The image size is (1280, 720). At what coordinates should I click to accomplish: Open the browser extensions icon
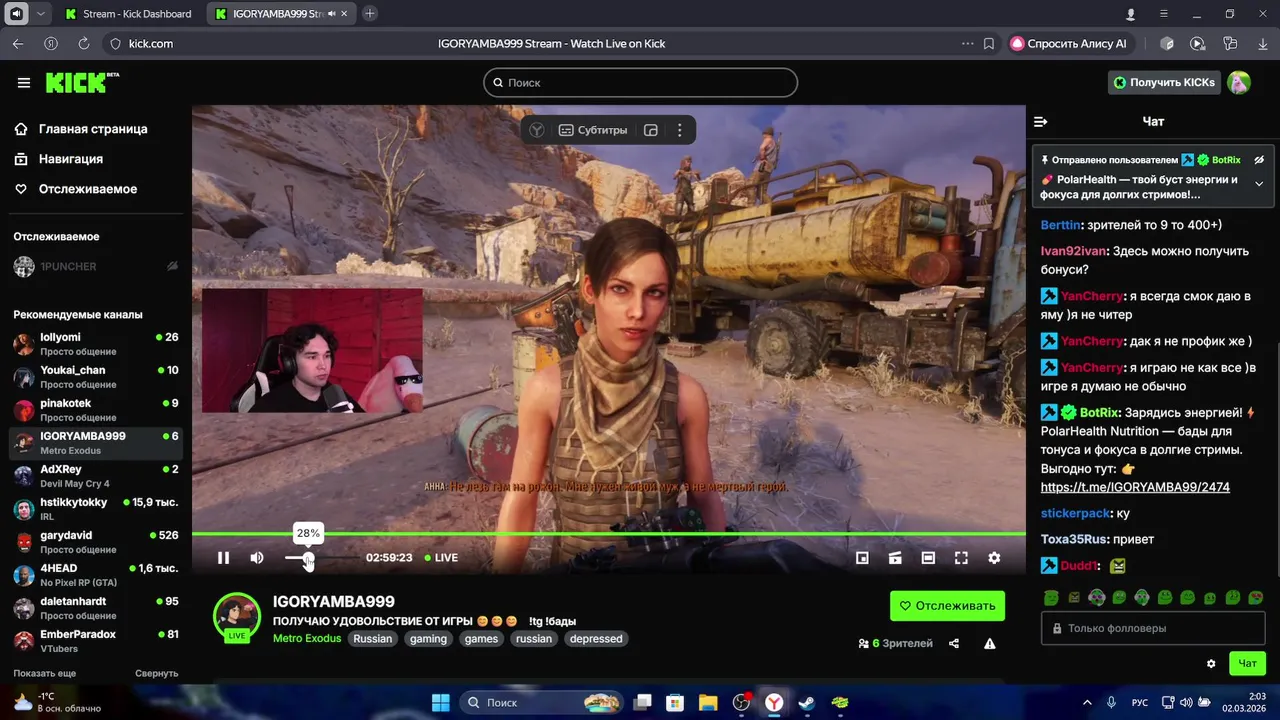click(x=1166, y=44)
